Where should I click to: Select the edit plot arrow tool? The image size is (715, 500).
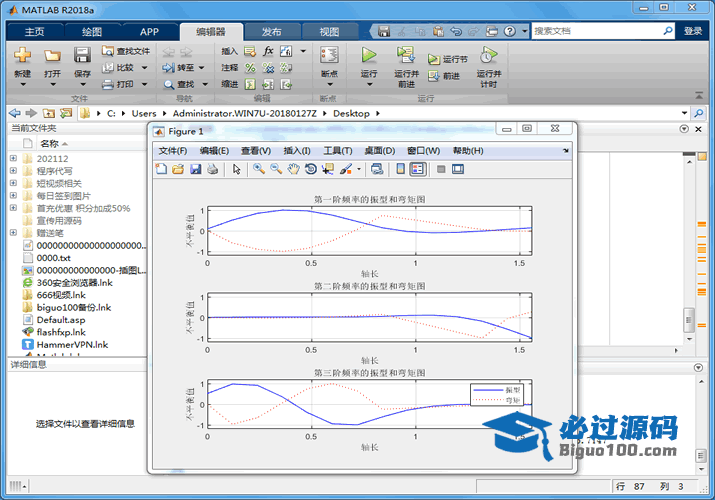pos(236,169)
